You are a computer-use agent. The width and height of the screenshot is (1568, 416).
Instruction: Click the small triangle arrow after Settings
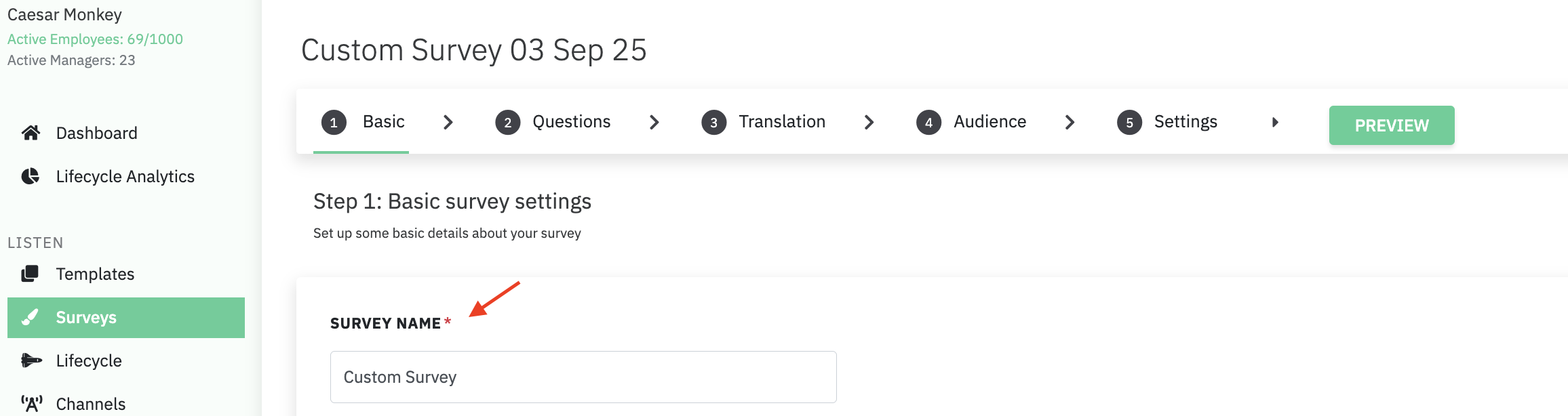coord(1275,122)
